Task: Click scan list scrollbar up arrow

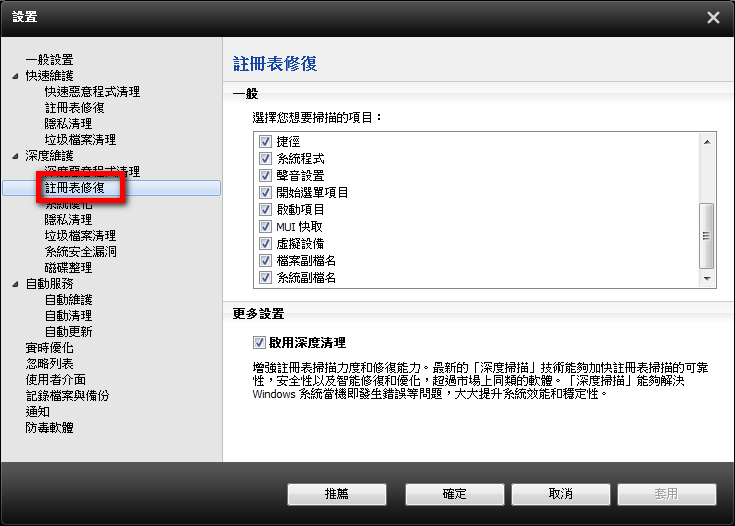Action: 707,142
